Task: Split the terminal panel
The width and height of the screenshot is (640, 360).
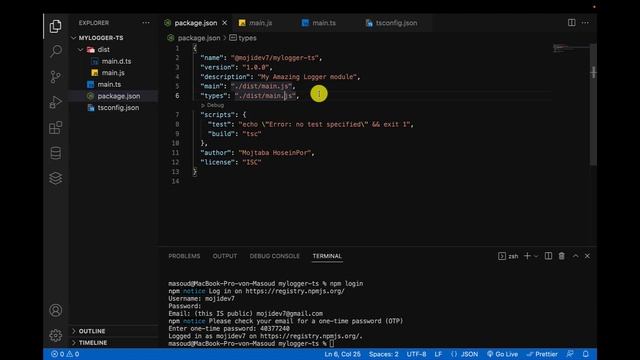Action: (x=548, y=256)
